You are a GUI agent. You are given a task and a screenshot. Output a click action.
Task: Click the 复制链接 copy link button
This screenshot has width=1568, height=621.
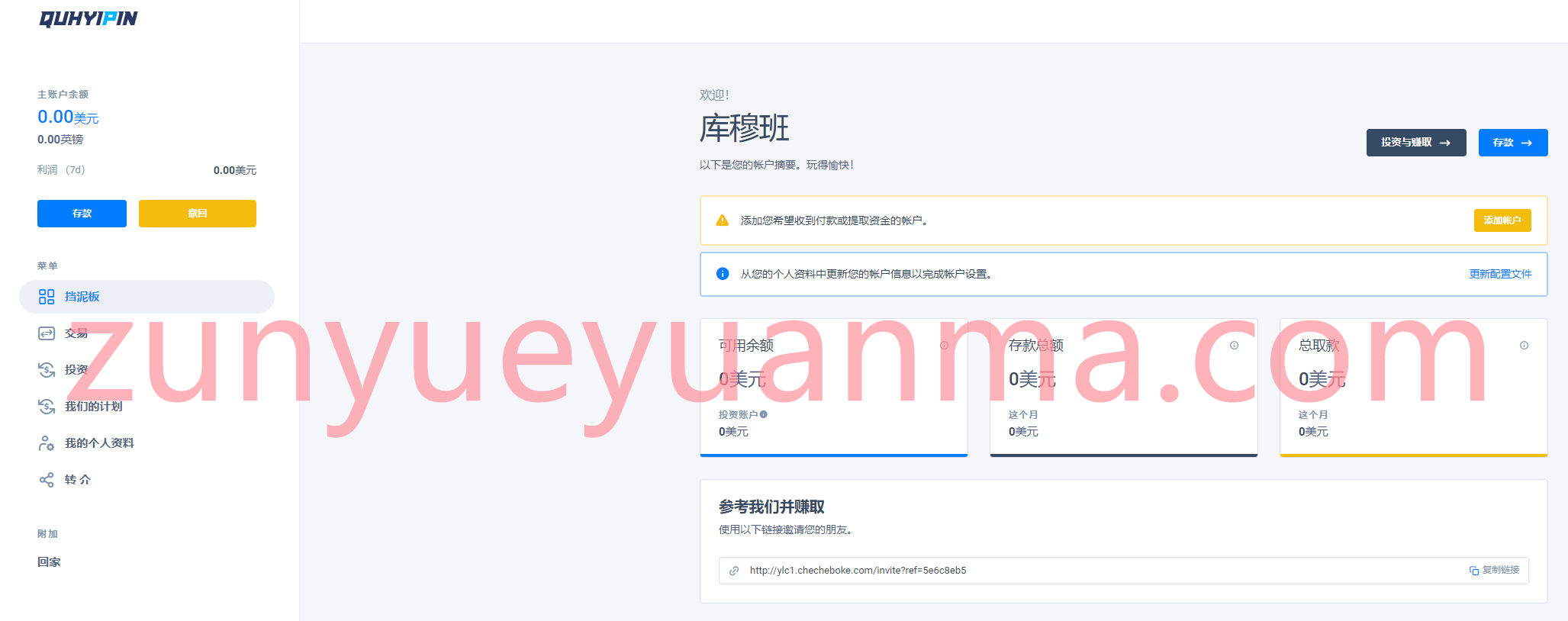[1494, 571]
